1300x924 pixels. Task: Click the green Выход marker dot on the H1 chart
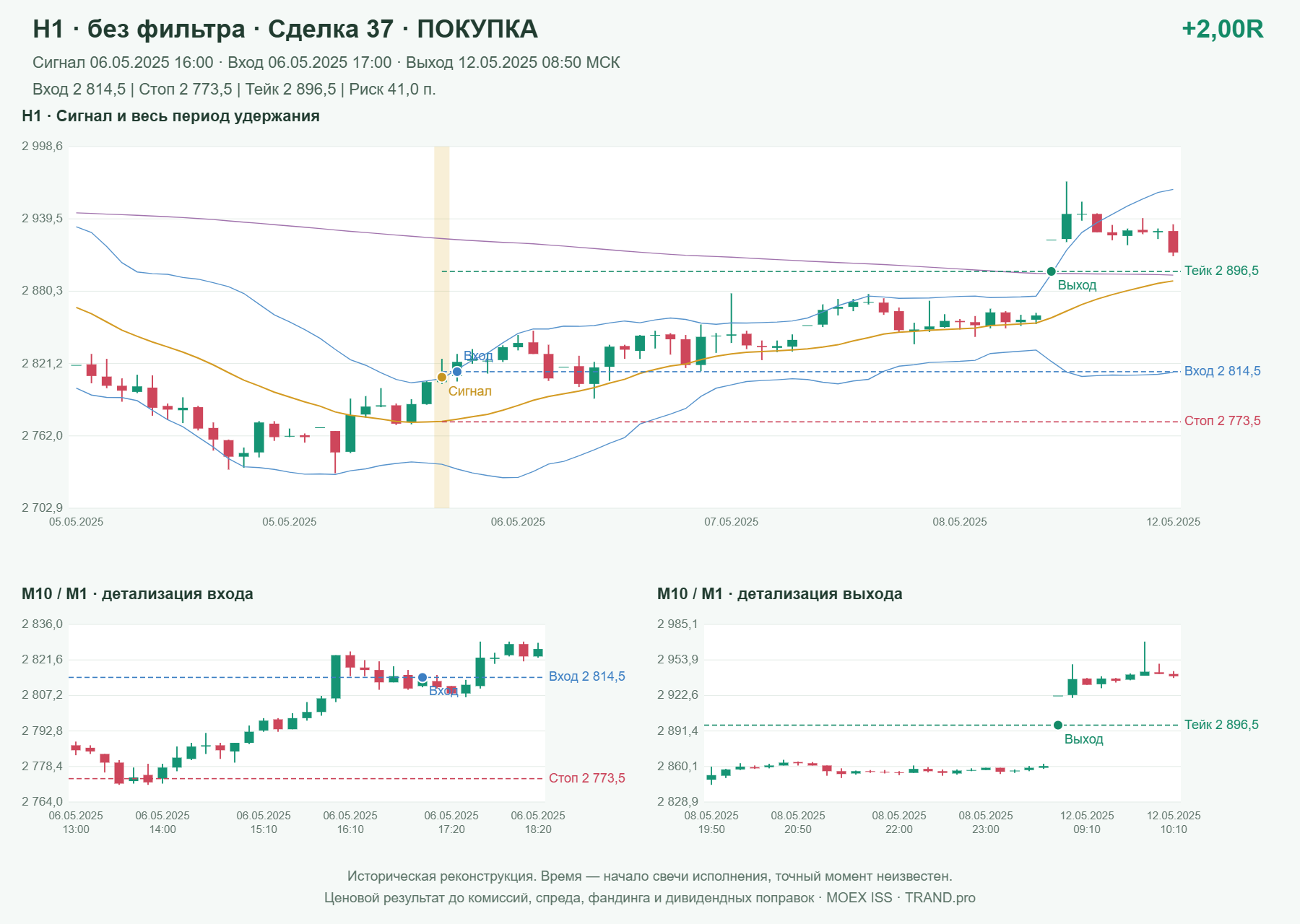pos(1052,271)
